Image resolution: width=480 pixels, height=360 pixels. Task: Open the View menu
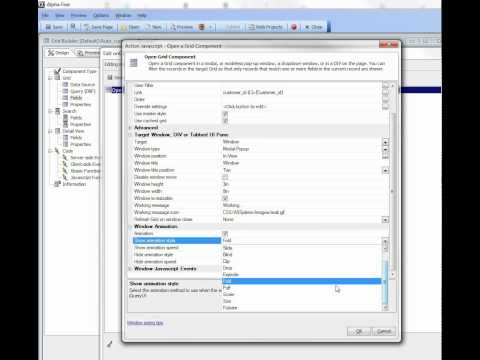(x=60, y=15)
